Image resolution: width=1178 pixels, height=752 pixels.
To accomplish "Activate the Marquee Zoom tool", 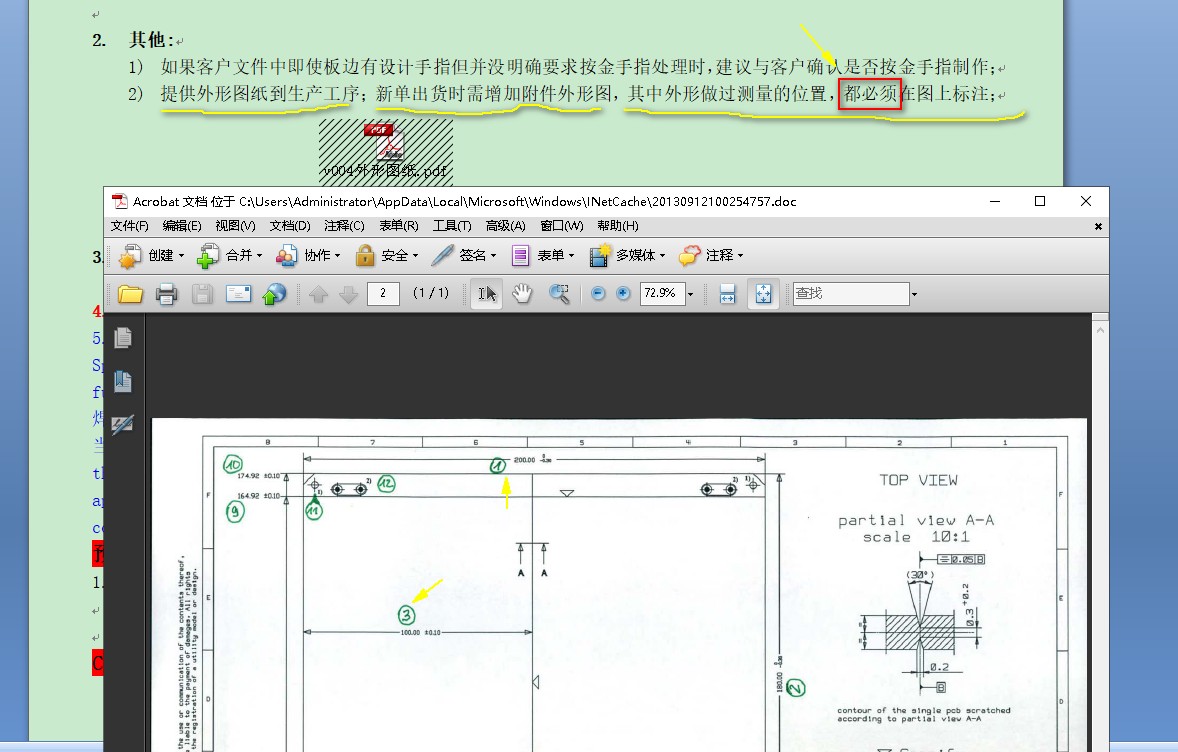I will 560,294.
